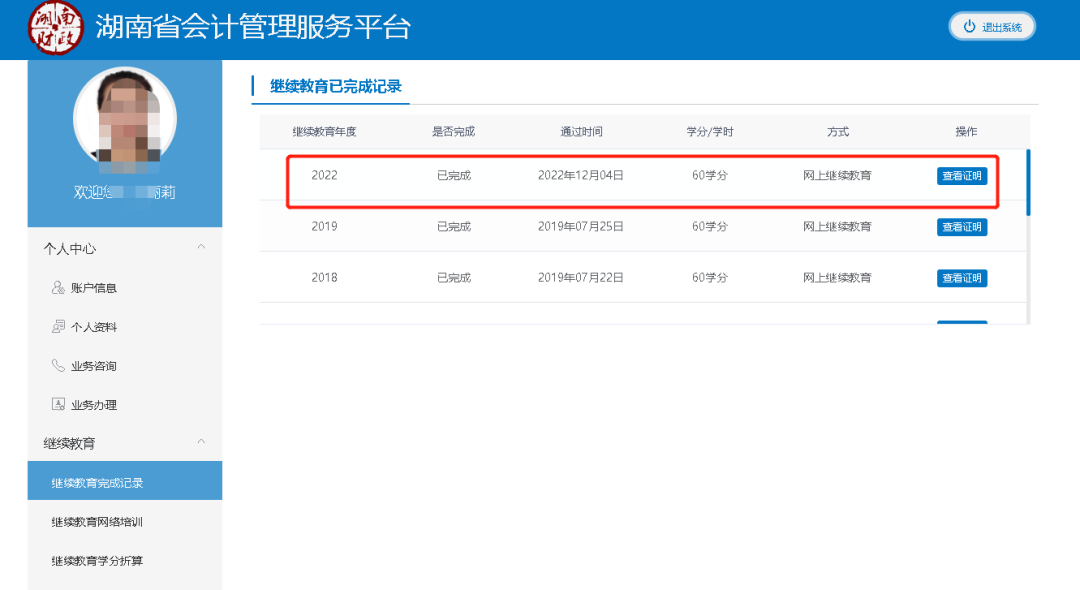The height and width of the screenshot is (590, 1080).
Task: Click the power icon inside 退出系统 button
Action: click(966, 28)
